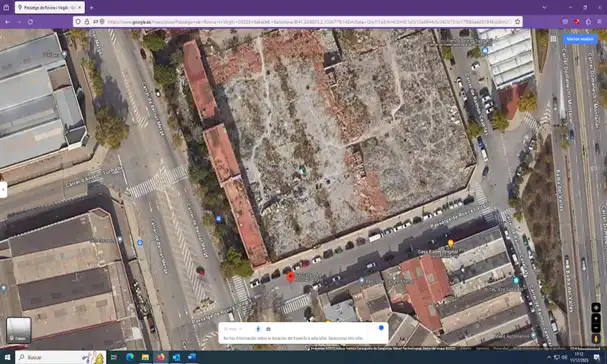Click the red location pin on map
This screenshot has width=607, height=364.
click(291, 277)
